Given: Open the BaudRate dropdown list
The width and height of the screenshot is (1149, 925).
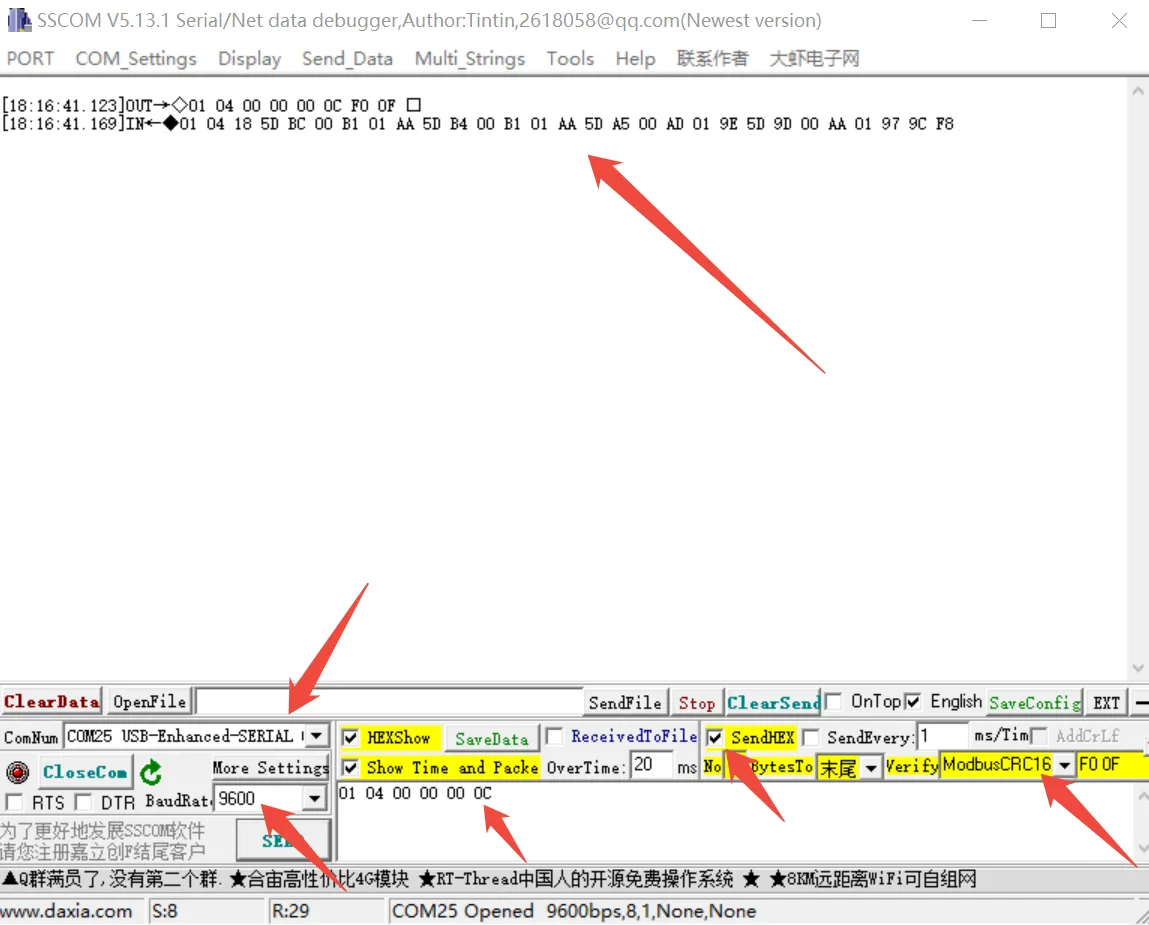Looking at the screenshot, I should [315, 799].
